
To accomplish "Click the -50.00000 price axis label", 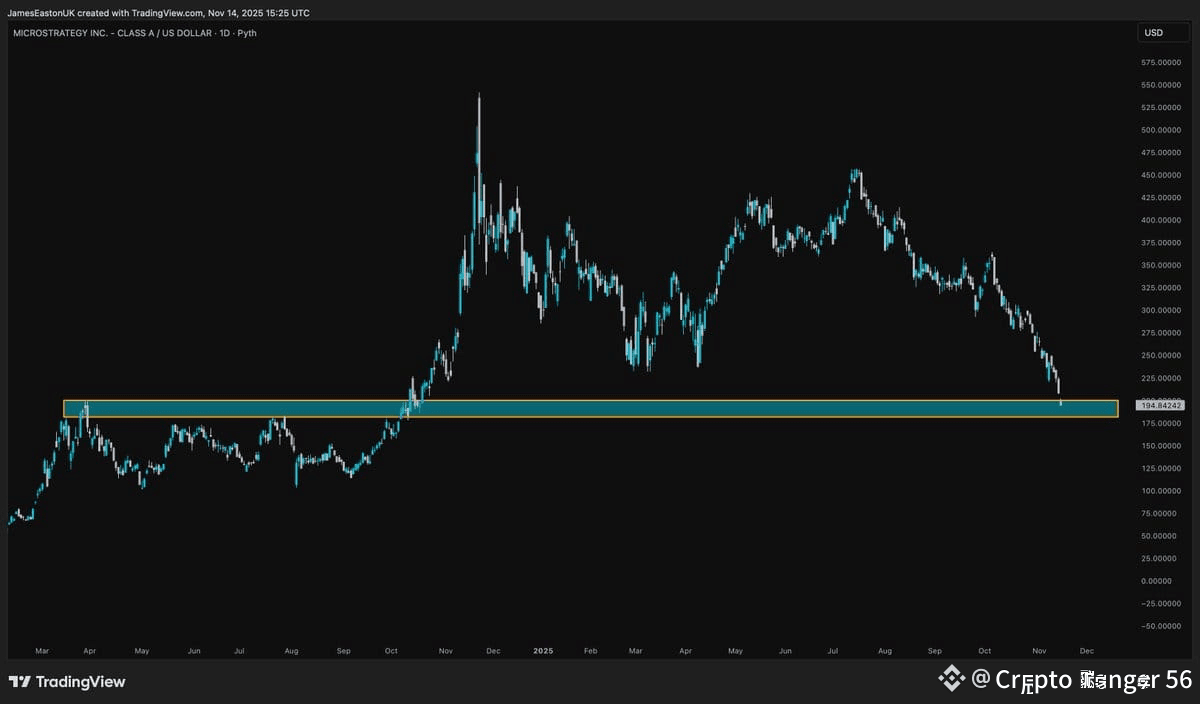I will pos(1162,626).
